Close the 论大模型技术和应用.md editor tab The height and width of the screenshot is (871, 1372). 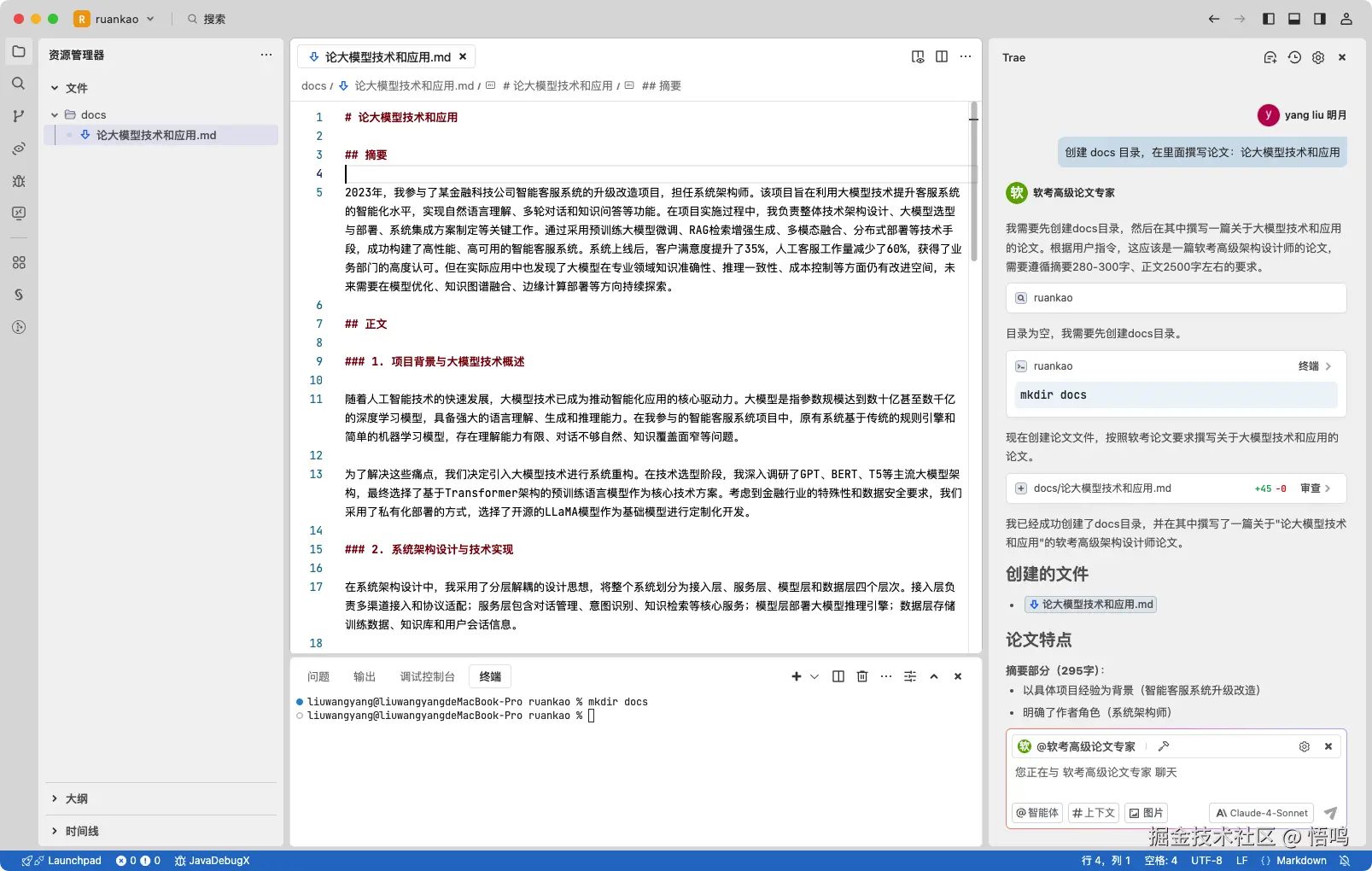(463, 57)
